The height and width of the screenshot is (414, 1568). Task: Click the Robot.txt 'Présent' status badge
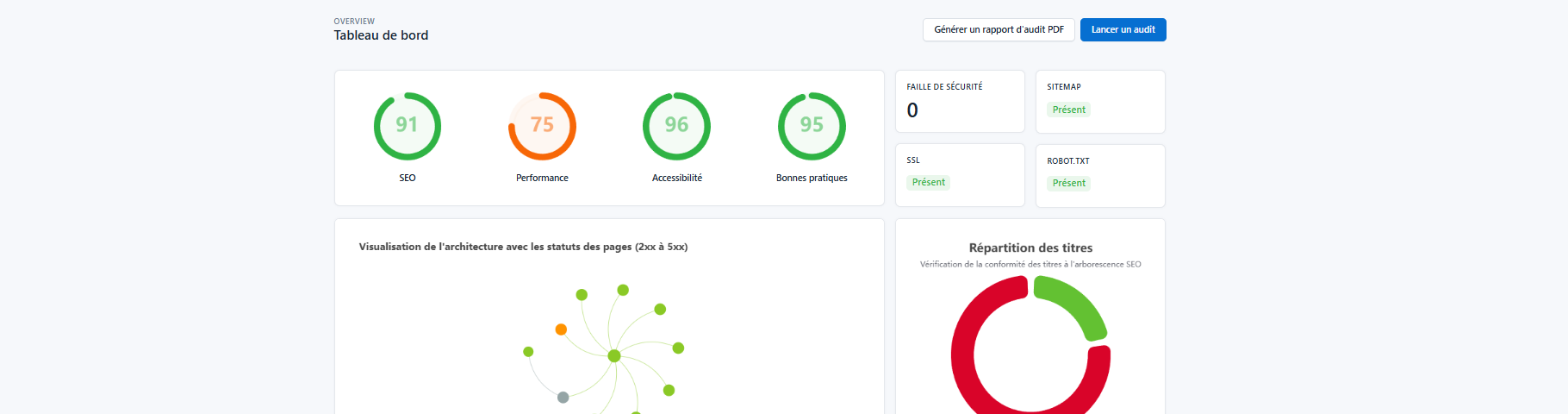pyautogui.click(x=1068, y=183)
